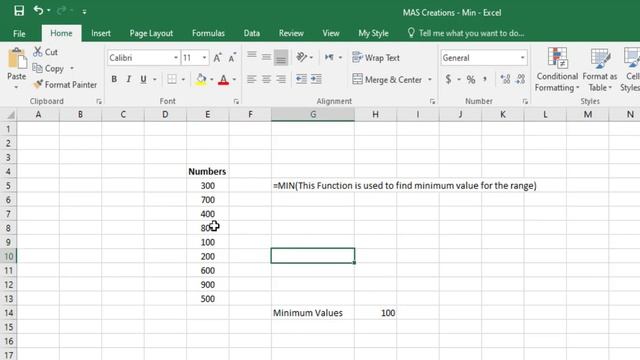Toggle Underline formatting
The width and height of the screenshot is (640, 360).
pos(143,79)
